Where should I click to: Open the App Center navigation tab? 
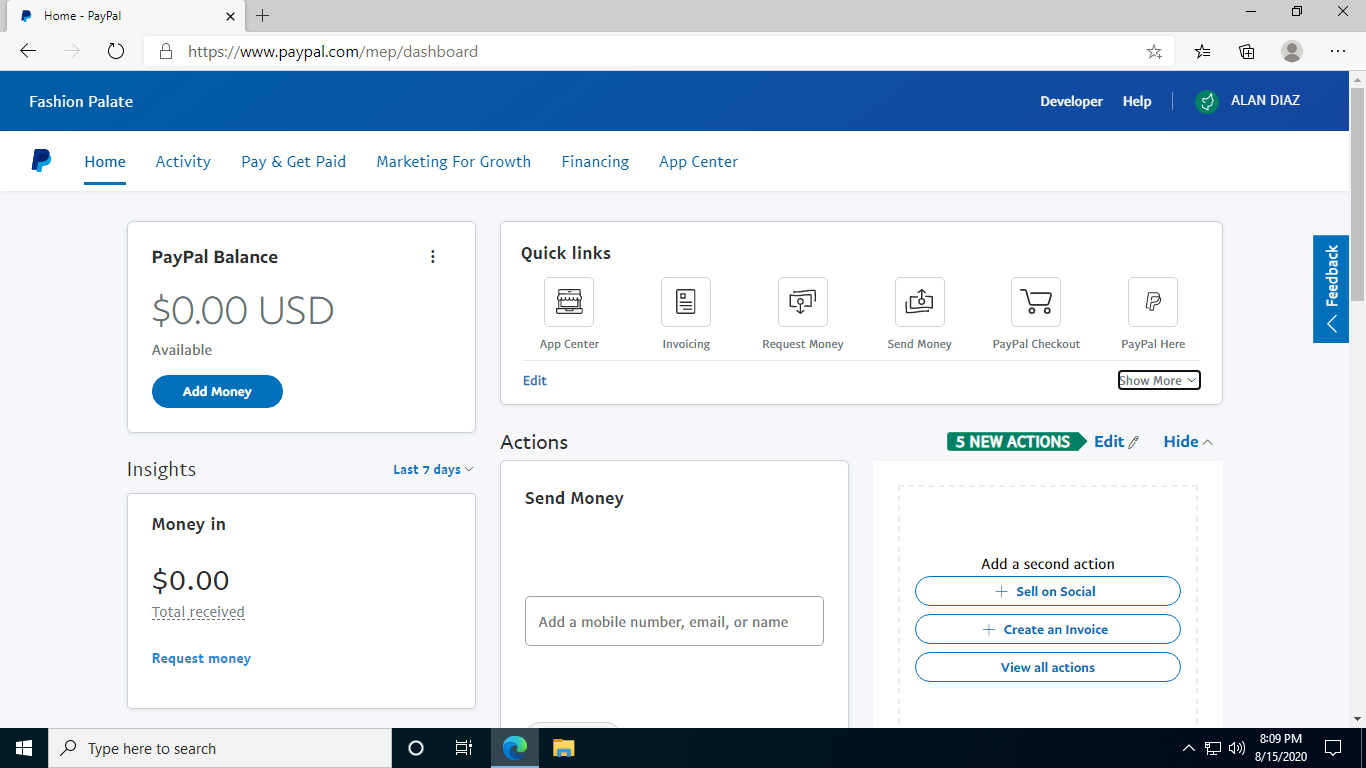pyautogui.click(x=698, y=162)
